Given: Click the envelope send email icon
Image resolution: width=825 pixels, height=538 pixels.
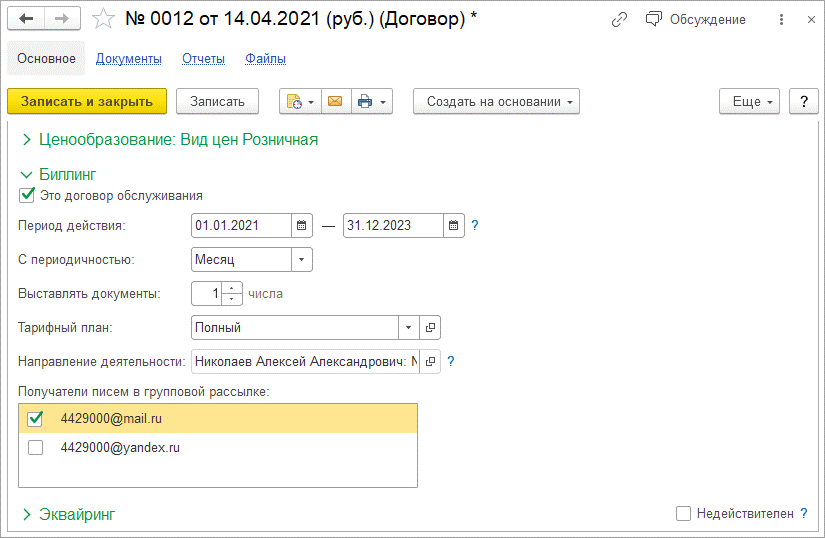Looking at the screenshot, I should tap(335, 101).
